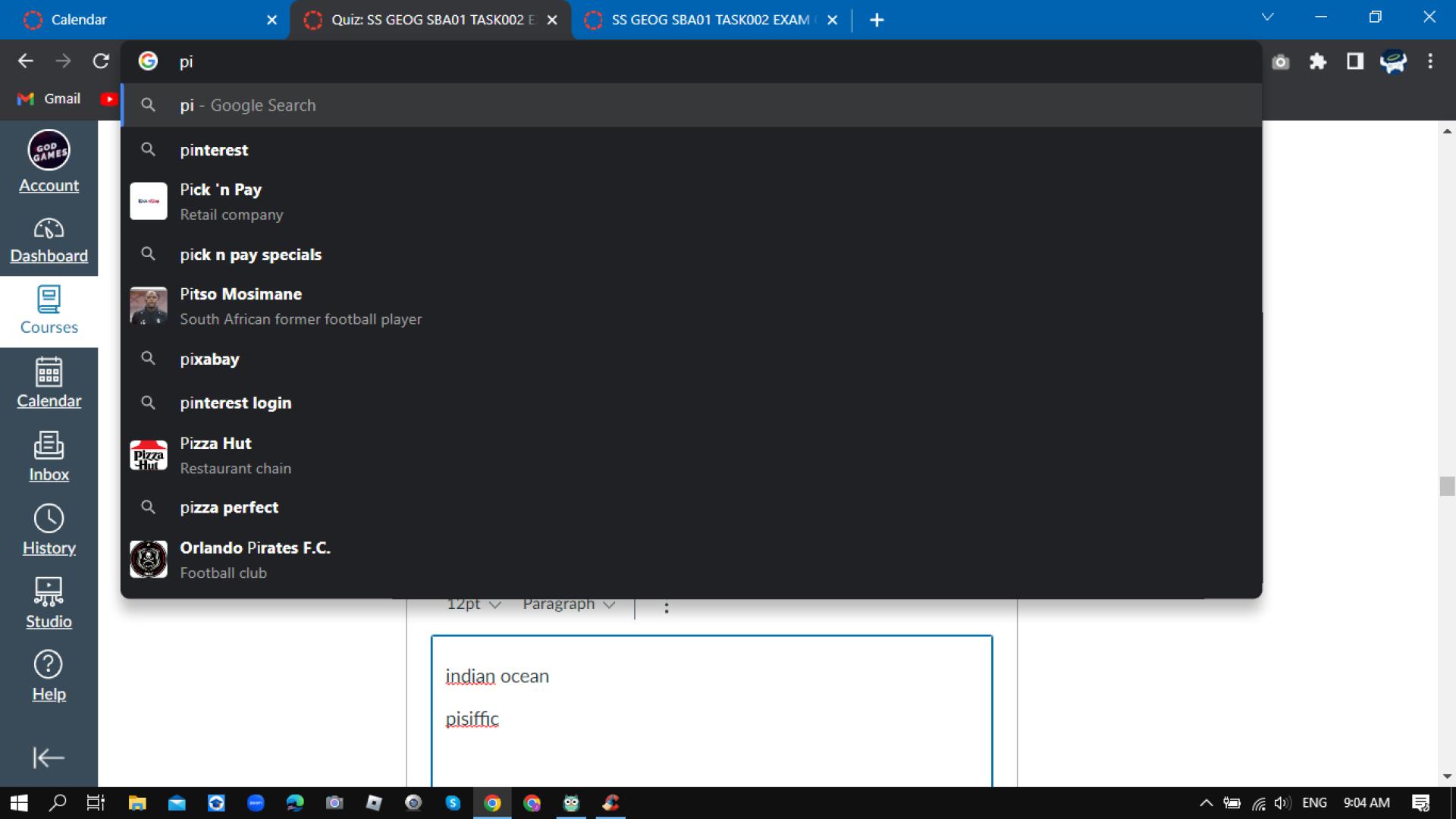Open Wi-Fi network tray icon
The height and width of the screenshot is (819, 1456).
pyautogui.click(x=1258, y=803)
